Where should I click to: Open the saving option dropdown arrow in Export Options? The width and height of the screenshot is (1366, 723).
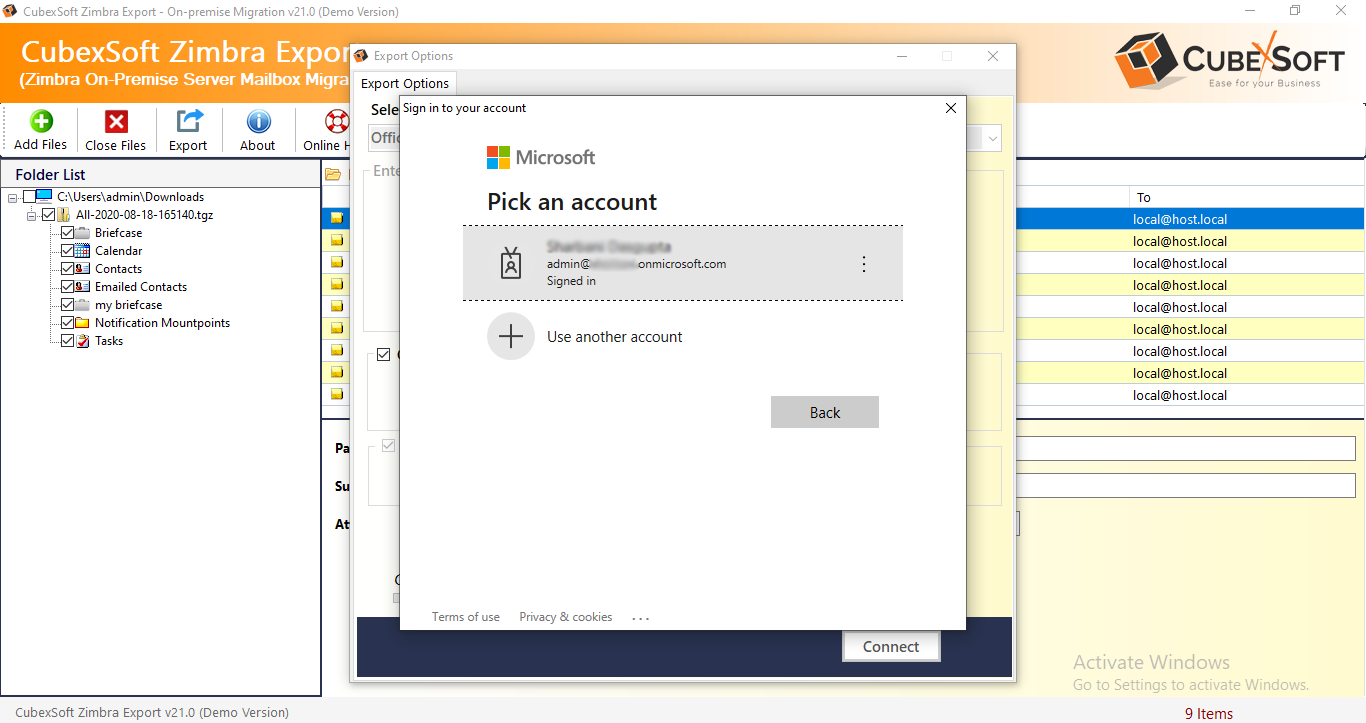992,138
